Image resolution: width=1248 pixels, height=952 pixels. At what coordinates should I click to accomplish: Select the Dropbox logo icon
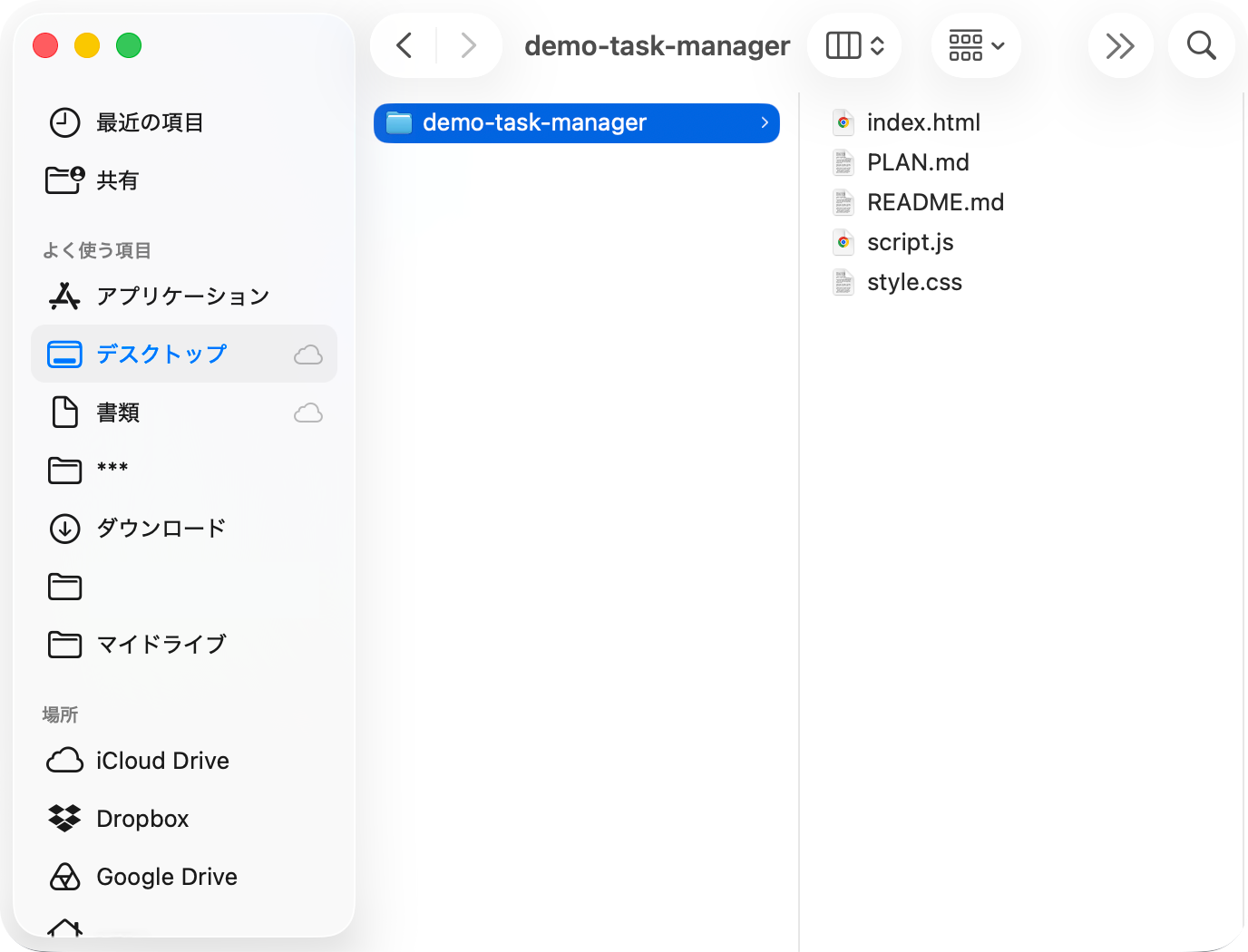pos(64,818)
